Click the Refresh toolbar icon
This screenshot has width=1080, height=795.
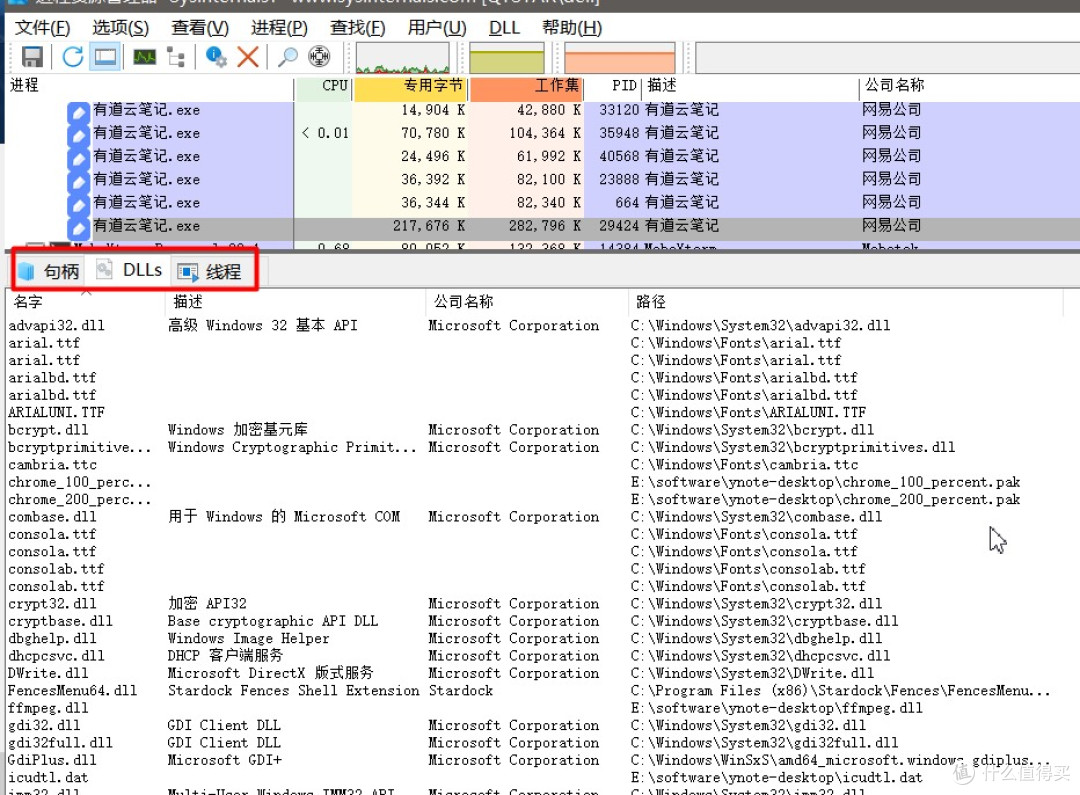pyautogui.click(x=72, y=57)
